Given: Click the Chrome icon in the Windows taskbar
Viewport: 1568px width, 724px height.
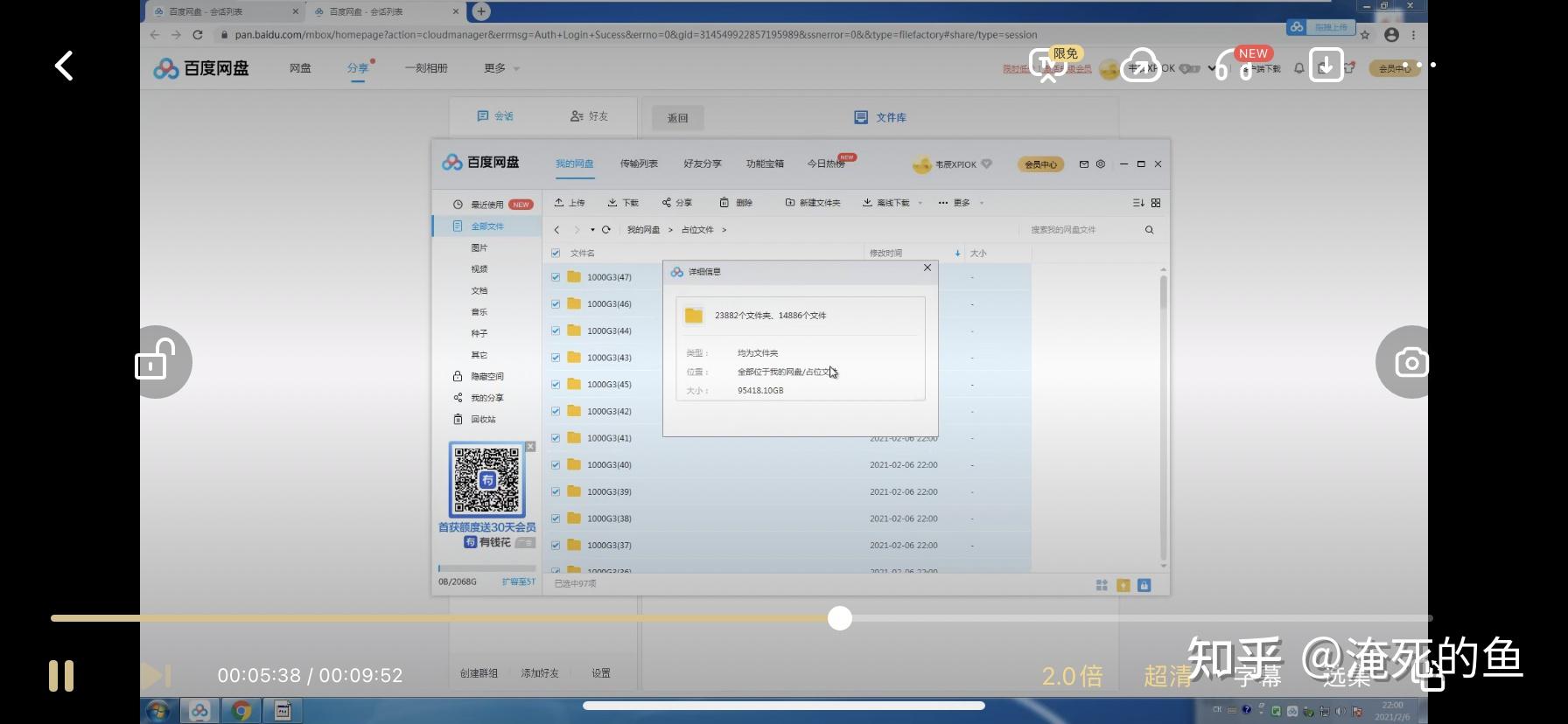Looking at the screenshot, I should pyautogui.click(x=241, y=711).
